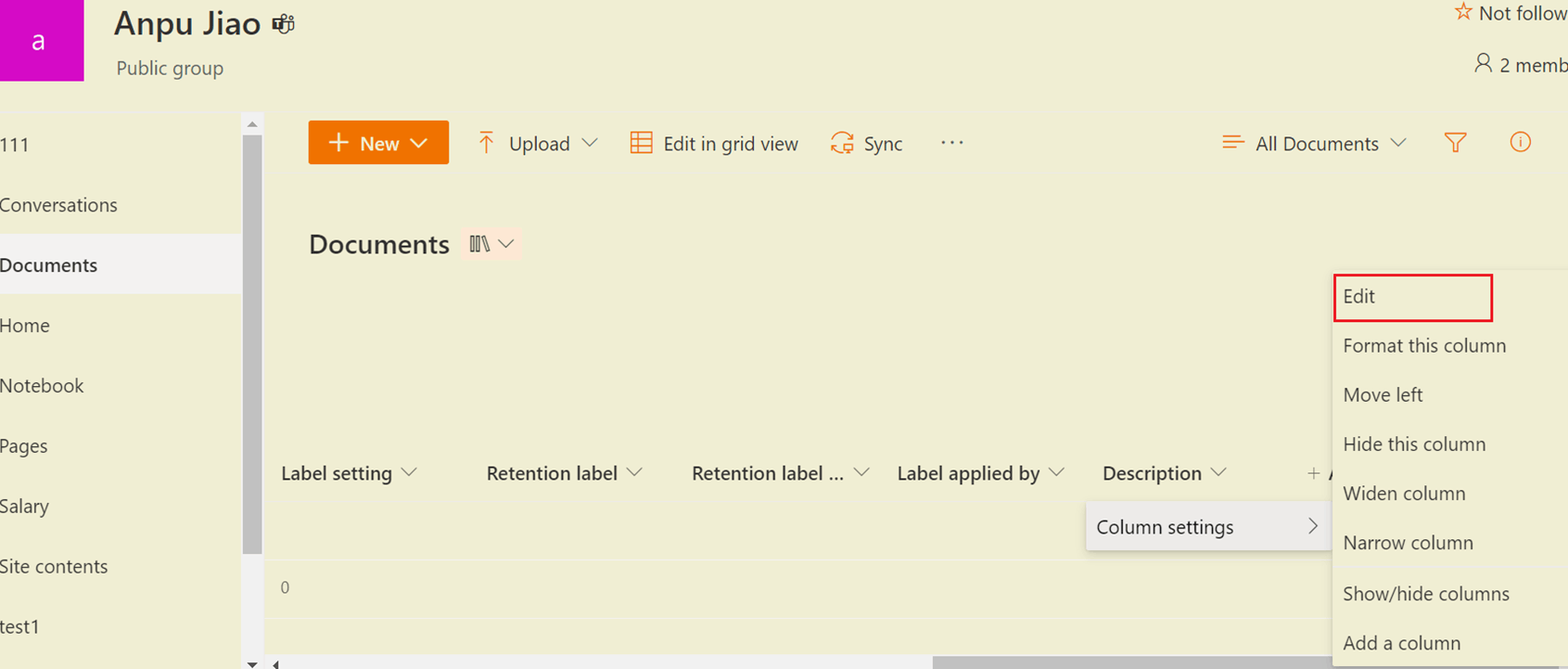Viewport: 1568px width, 669px height.
Task: Click the Teams icon beside Anpu Jiao
Action: [x=284, y=24]
